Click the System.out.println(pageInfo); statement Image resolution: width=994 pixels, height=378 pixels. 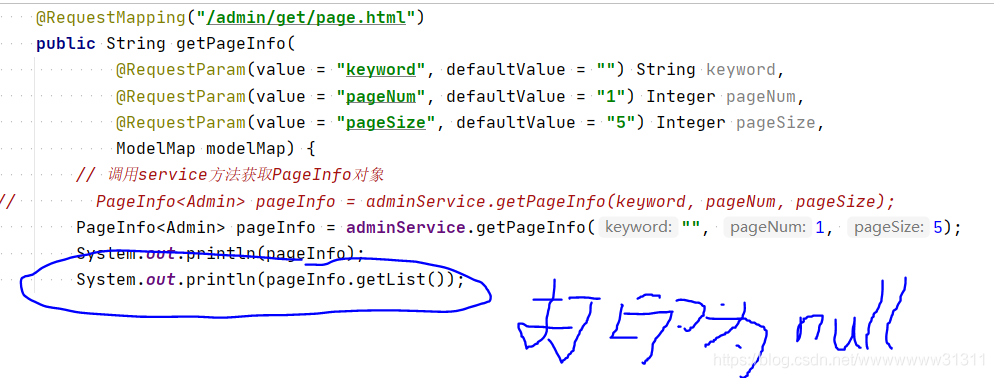[x=221, y=254]
